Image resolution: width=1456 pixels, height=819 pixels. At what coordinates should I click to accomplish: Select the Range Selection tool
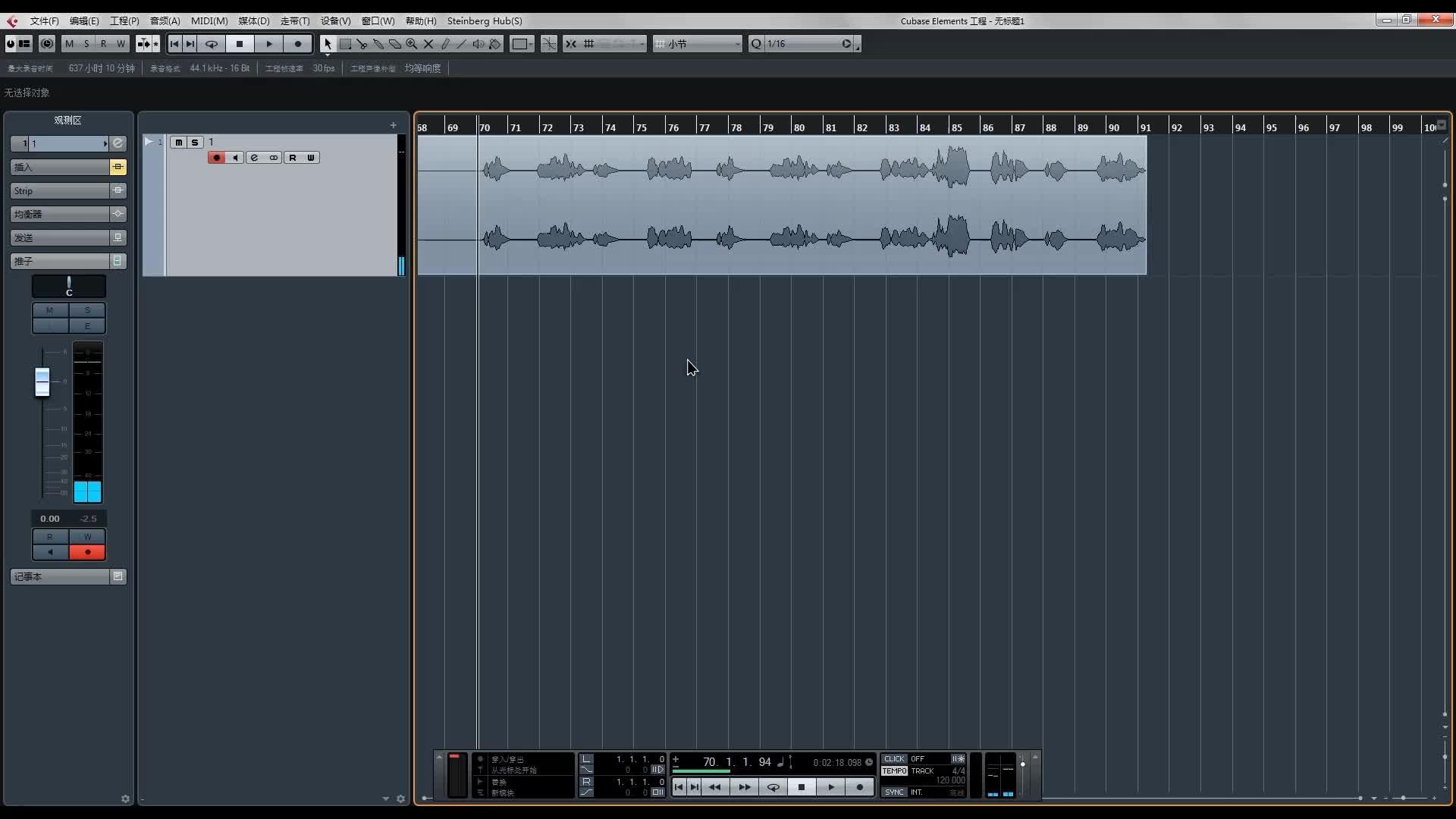[x=345, y=44]
